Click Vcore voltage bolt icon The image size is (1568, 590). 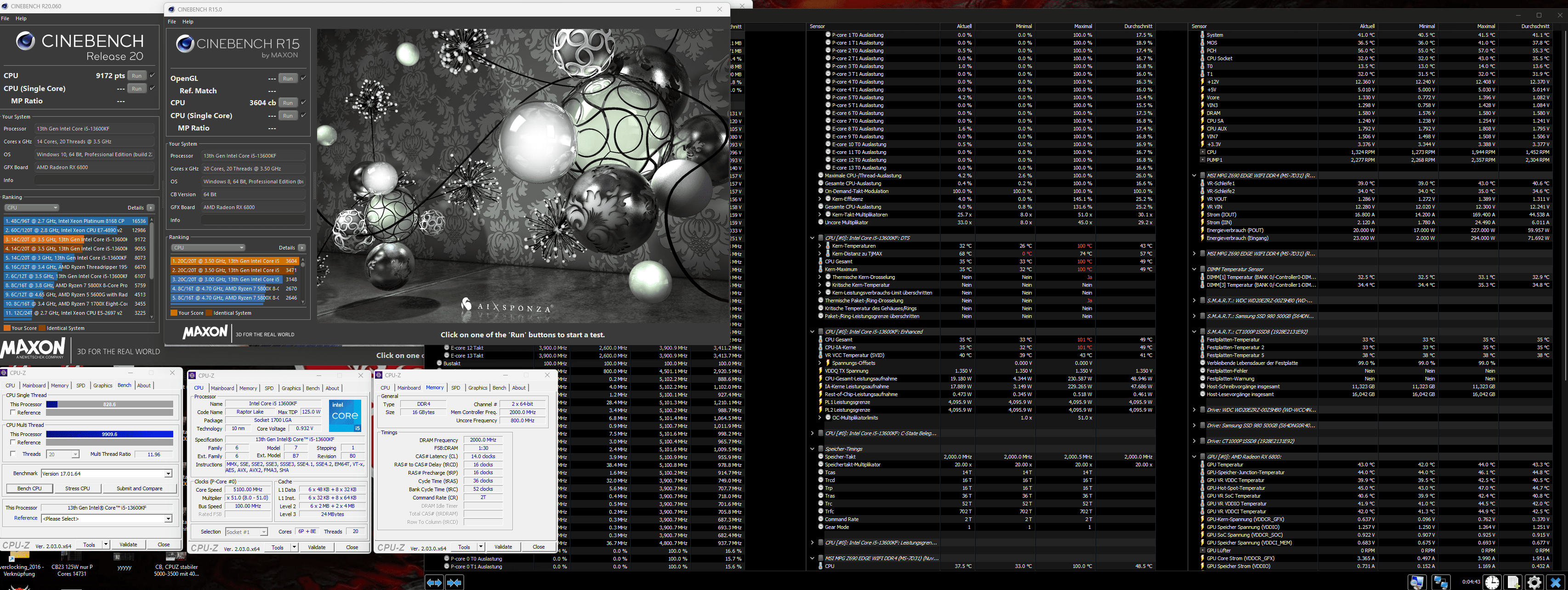pos(1202,97)
